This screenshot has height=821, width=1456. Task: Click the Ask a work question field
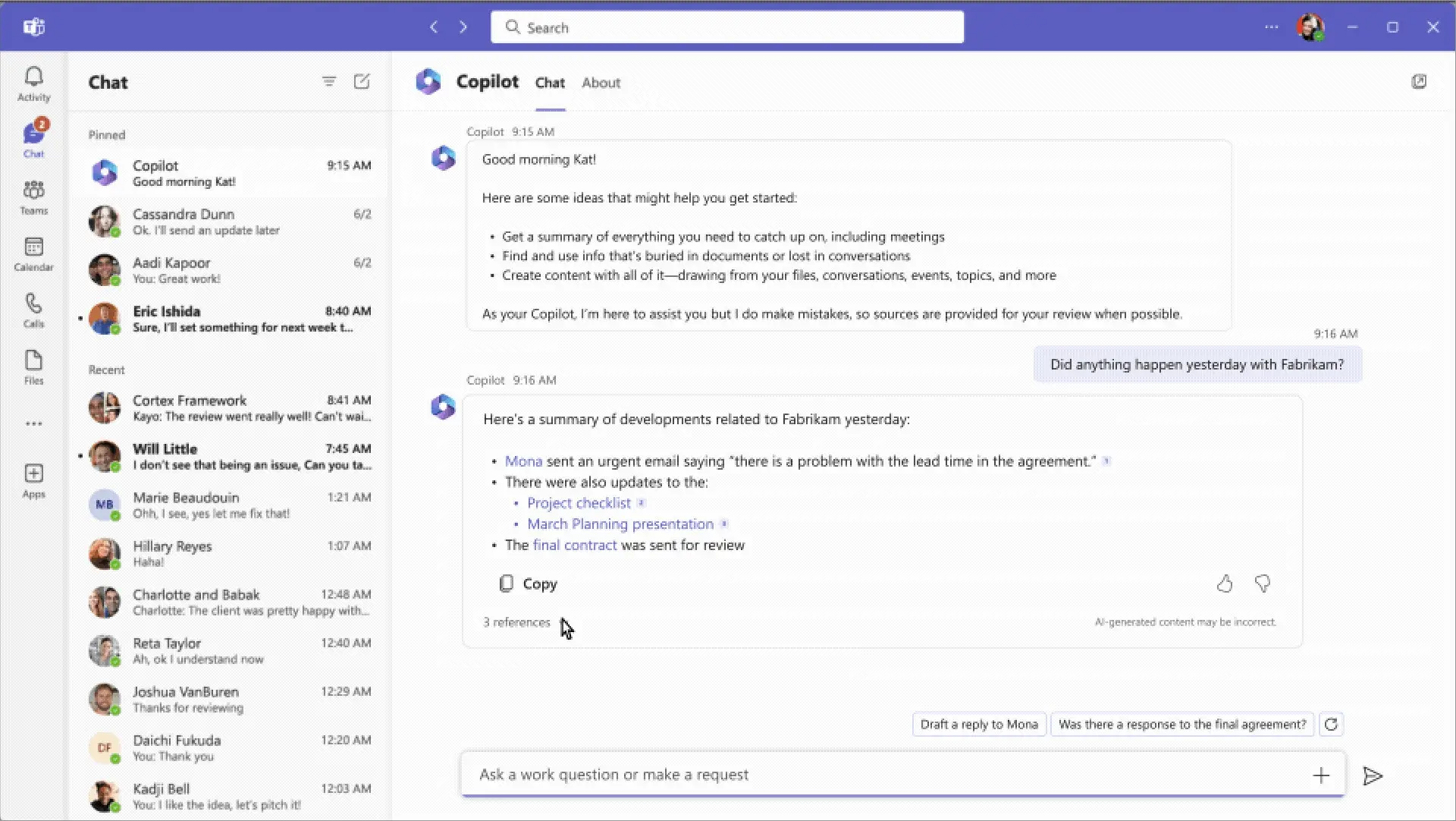(880, 775)
